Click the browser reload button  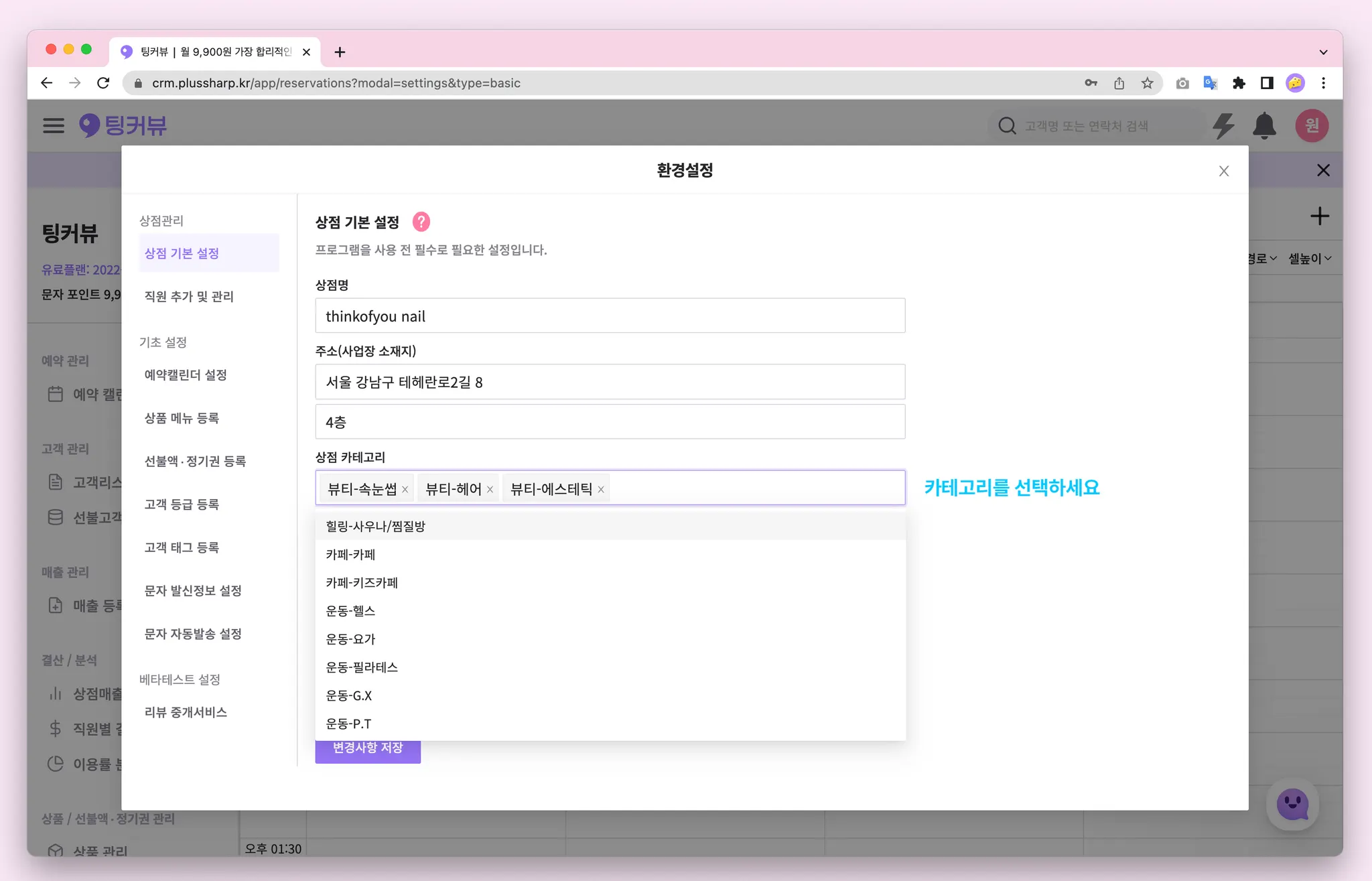[103, 83]
